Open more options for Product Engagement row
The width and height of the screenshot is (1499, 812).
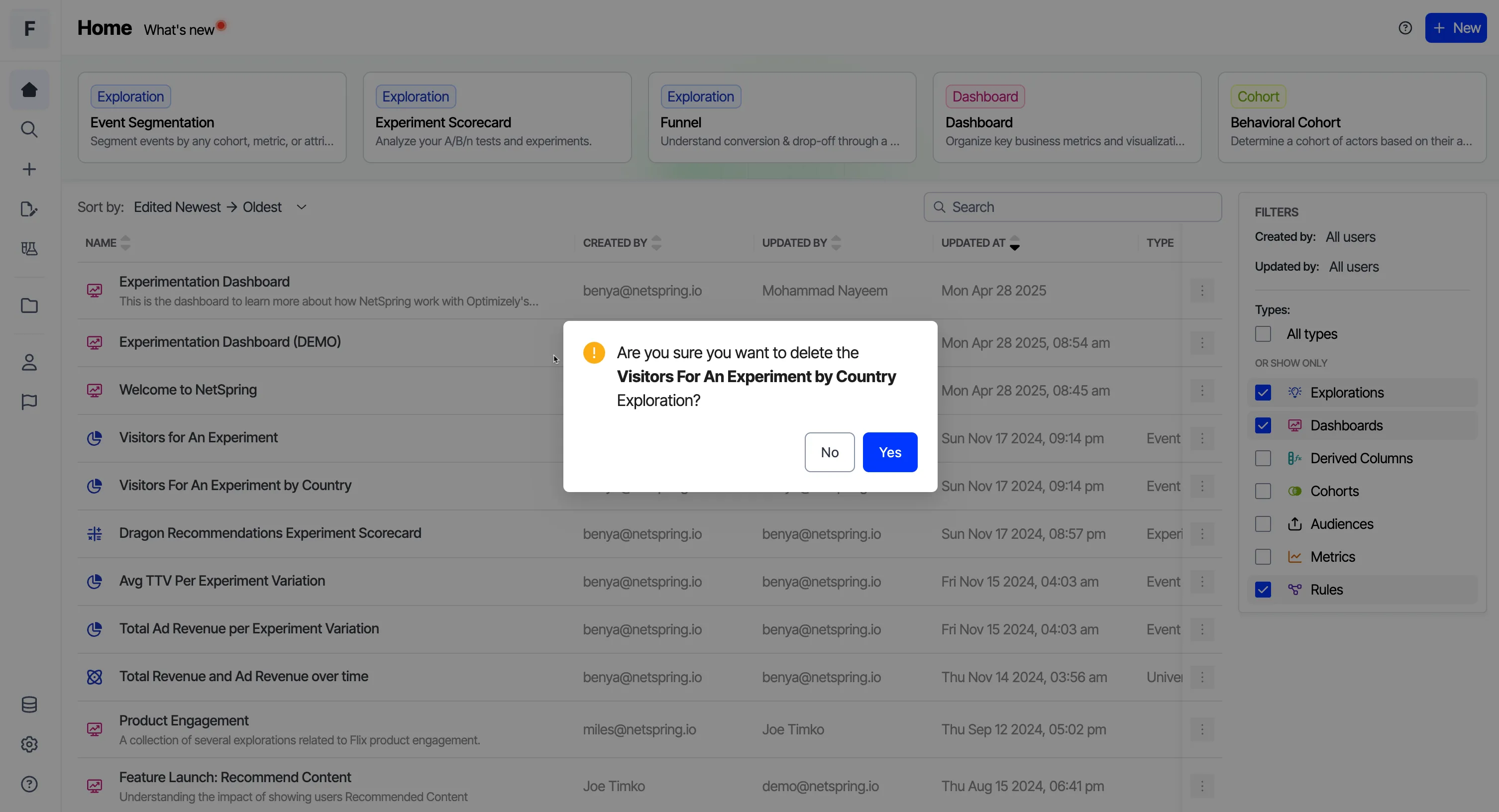click(x=1202, y=729)
